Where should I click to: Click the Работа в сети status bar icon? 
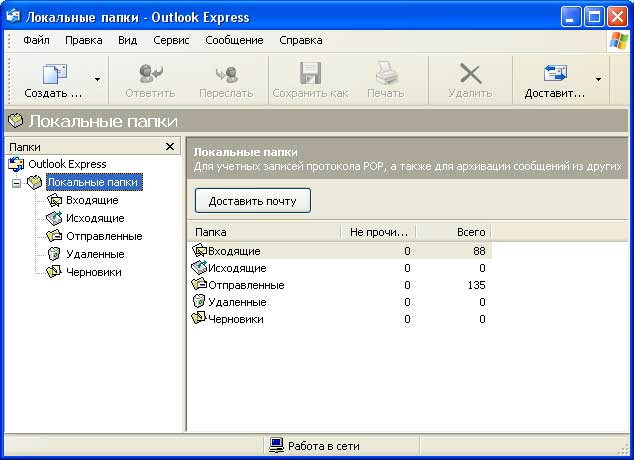pyautogui.click(x=276, y=445)
